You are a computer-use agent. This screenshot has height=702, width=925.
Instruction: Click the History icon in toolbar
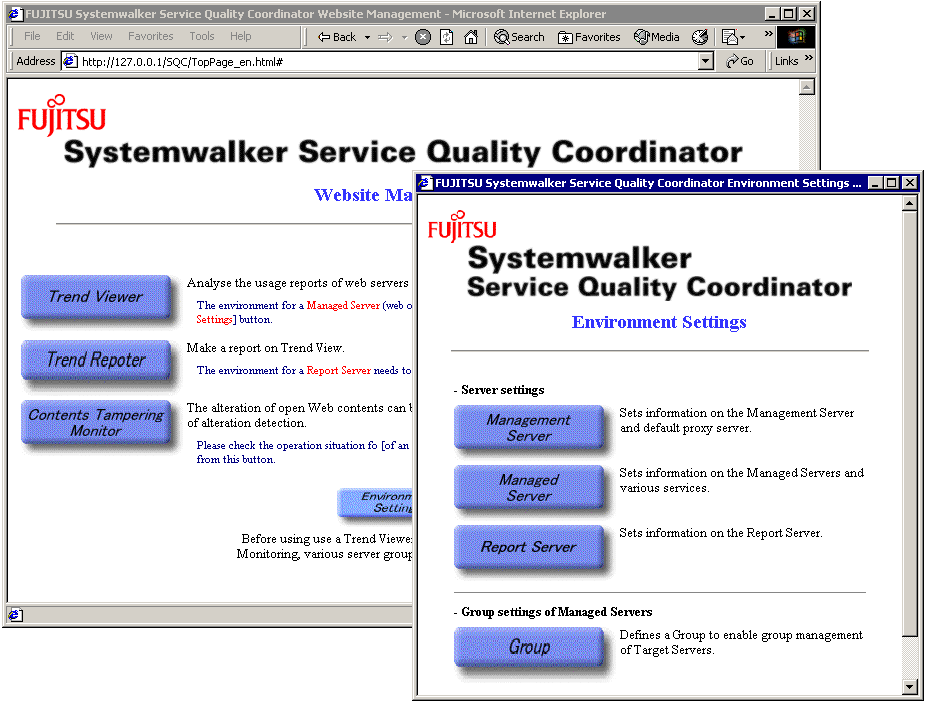[700, 37]
